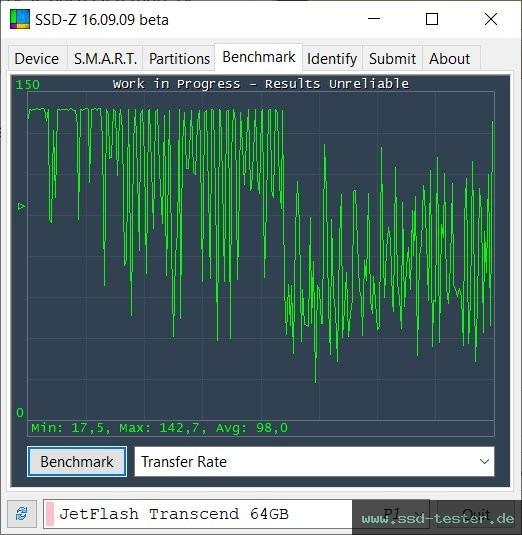Switch to the Device tab

pos(37,58)
